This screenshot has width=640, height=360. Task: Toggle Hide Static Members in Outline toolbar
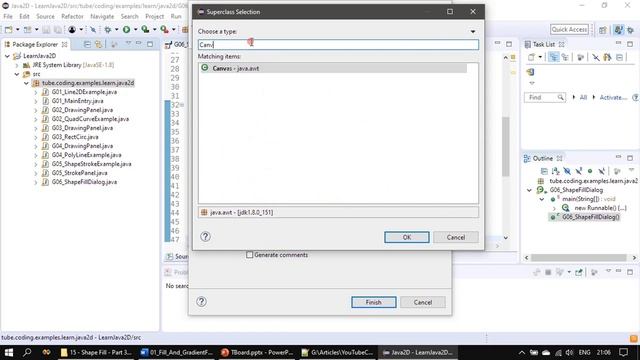pyautogui.click(x=578, y=171)
